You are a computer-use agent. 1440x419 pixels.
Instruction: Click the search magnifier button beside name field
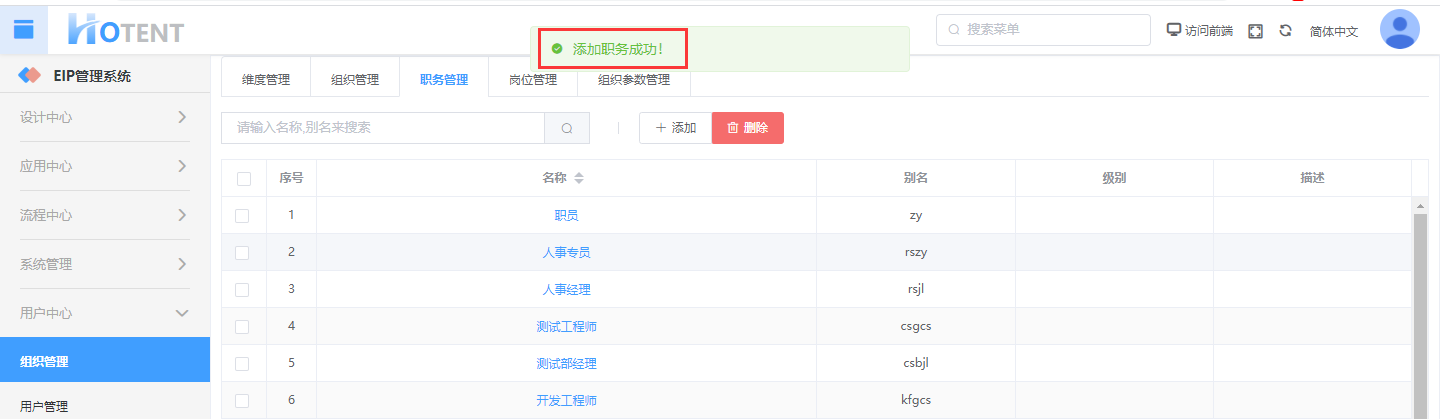coord(567,128)
